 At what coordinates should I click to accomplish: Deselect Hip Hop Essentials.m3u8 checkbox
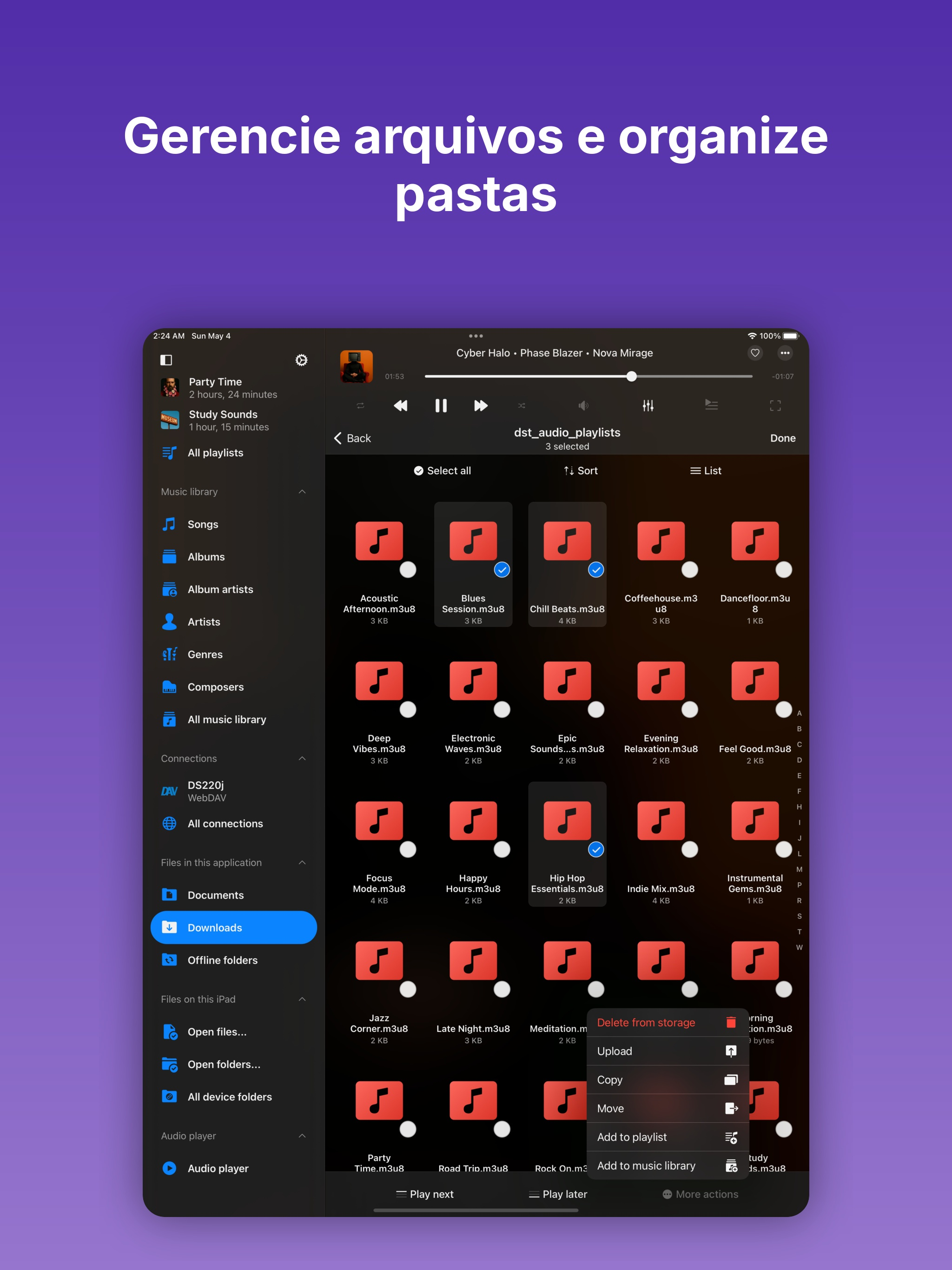point(596,849)
